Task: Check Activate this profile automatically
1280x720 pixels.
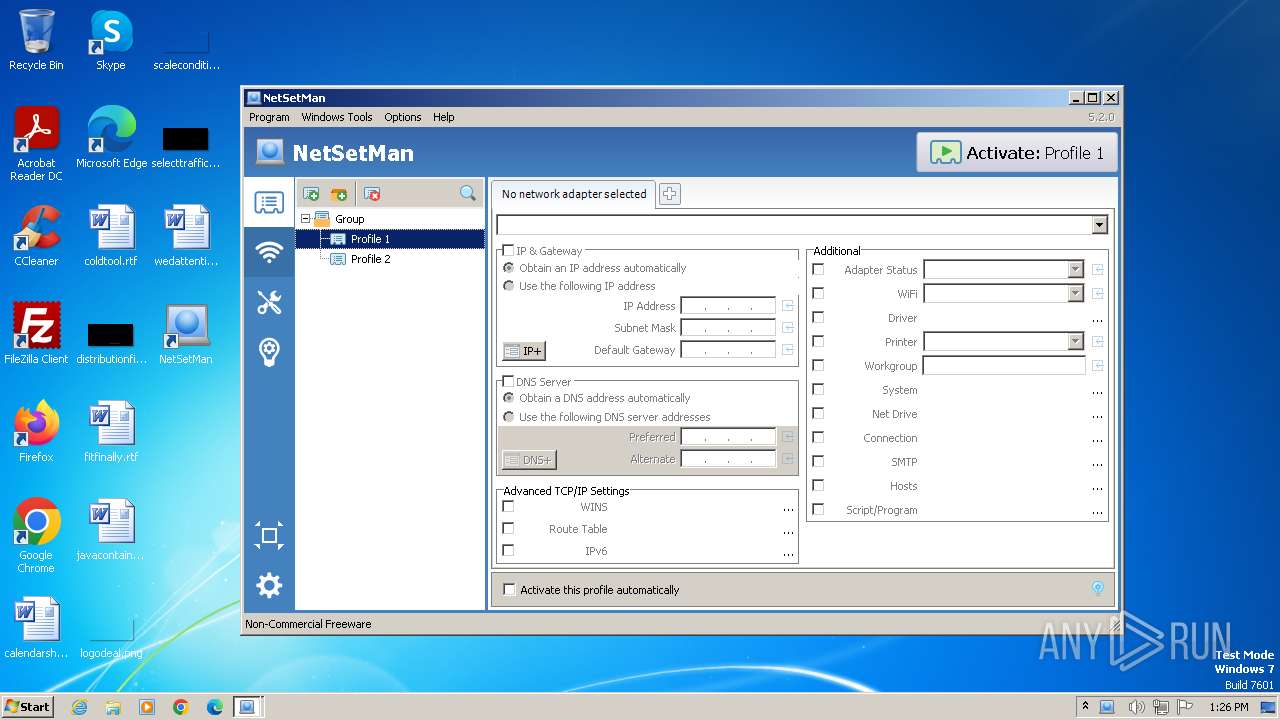Action: (509, 590)
